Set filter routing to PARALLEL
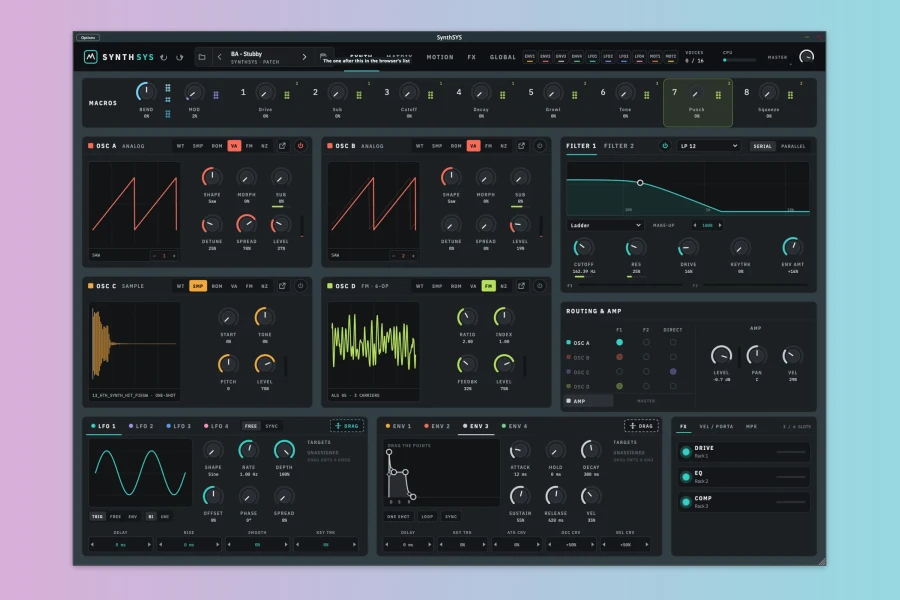This screenshot has width=900, height=600. tap(793, 146)
